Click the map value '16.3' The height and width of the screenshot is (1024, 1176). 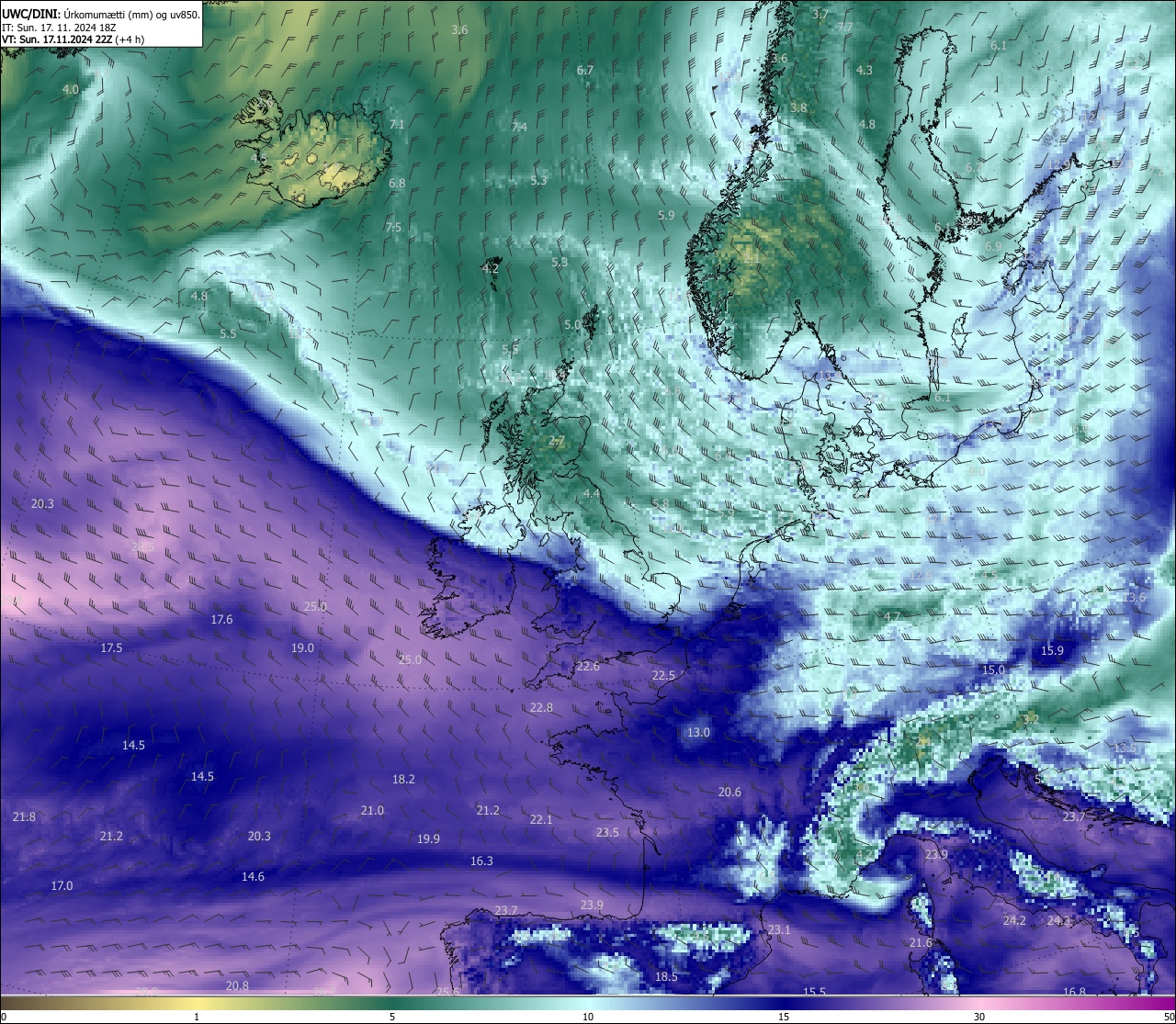481,861
